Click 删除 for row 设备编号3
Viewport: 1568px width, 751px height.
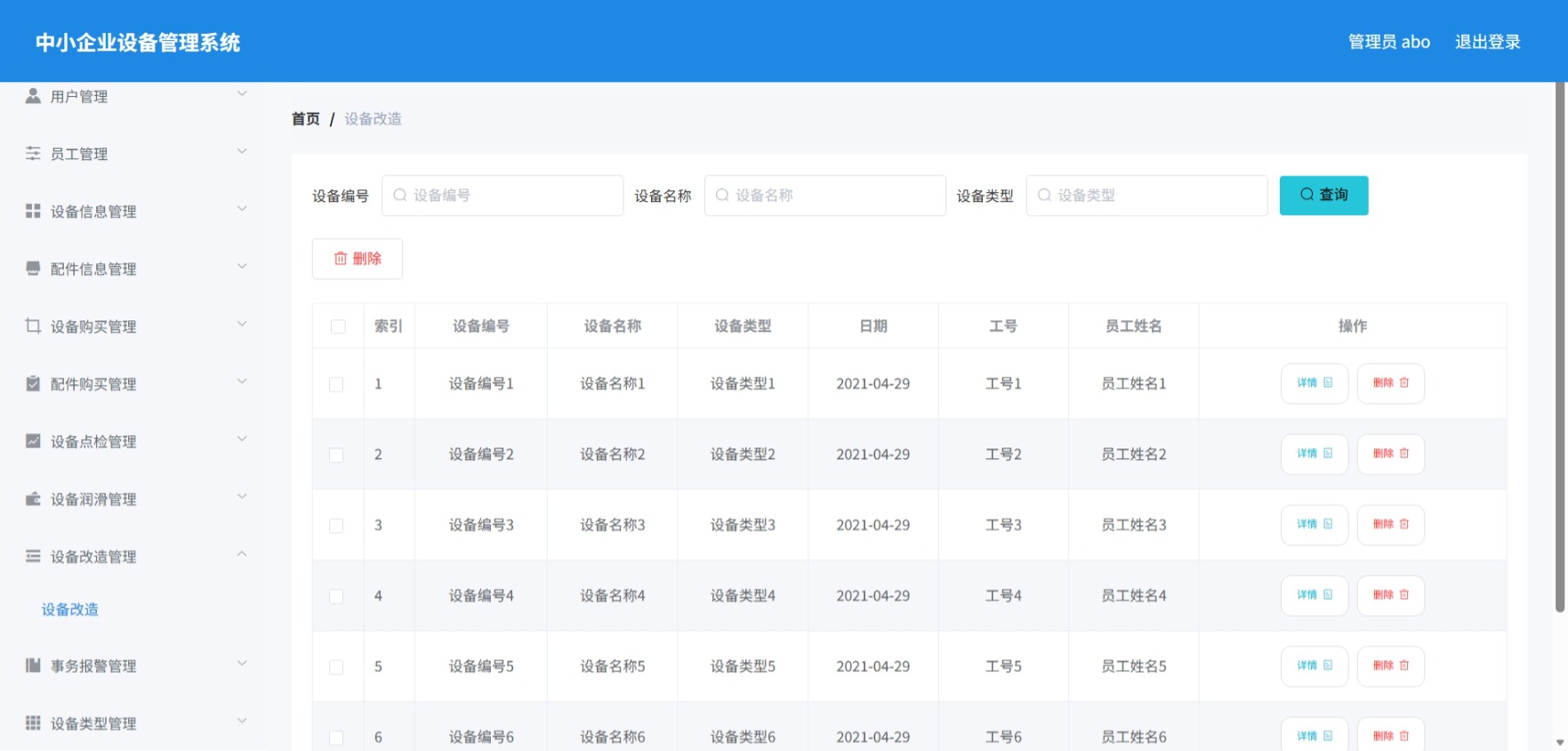point(1391,525)
